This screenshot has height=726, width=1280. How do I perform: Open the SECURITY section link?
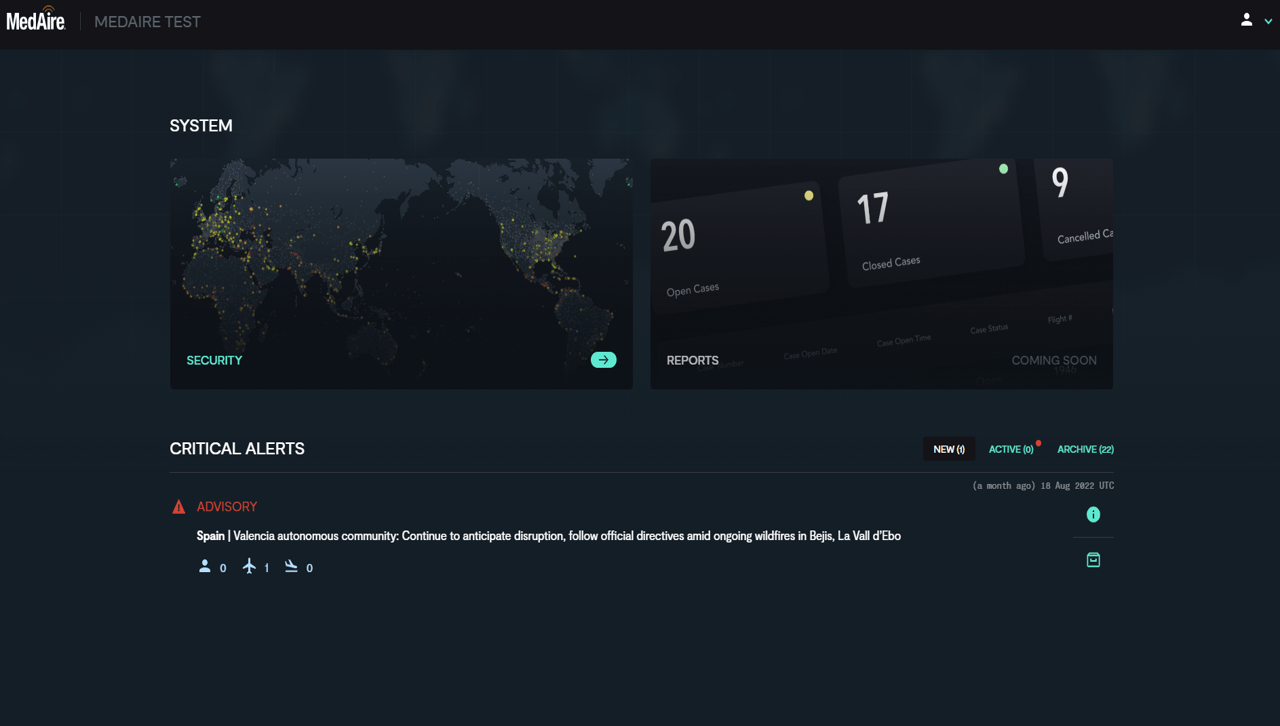tap(214, 359)
